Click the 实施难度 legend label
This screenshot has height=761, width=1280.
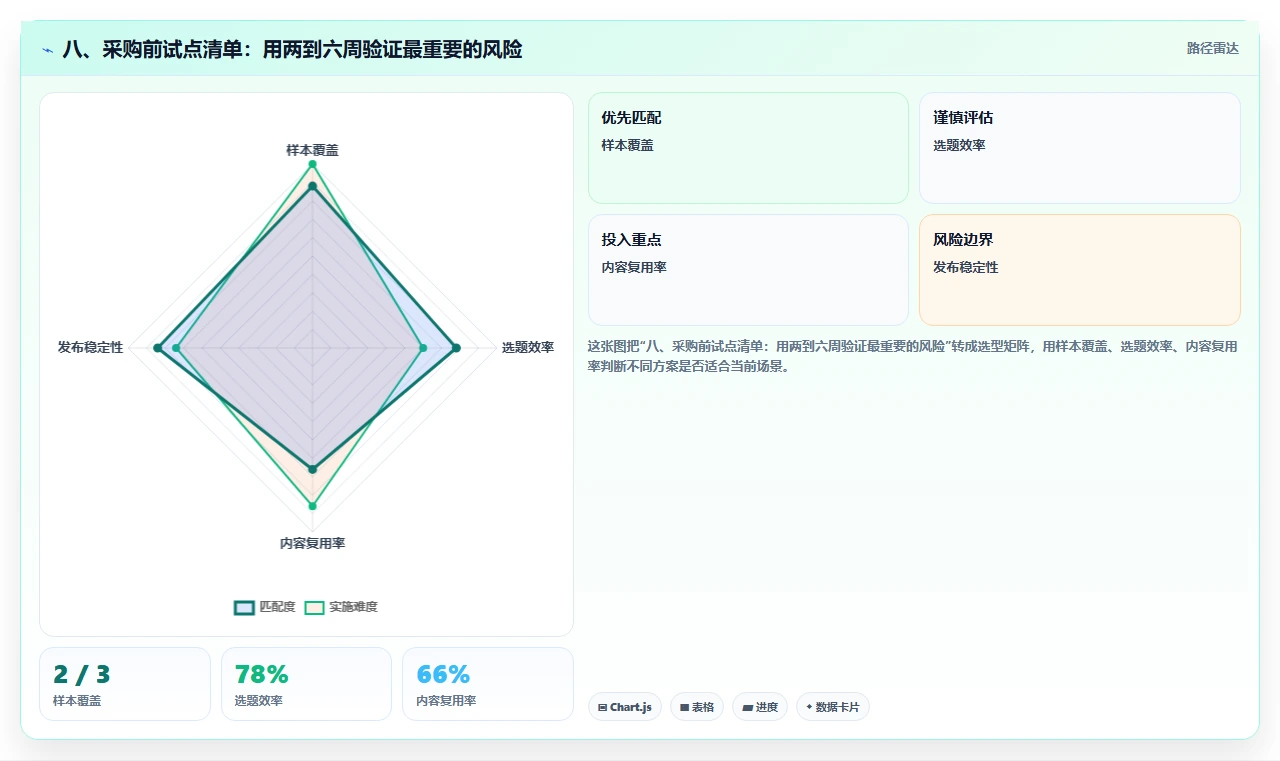[353, 607]
